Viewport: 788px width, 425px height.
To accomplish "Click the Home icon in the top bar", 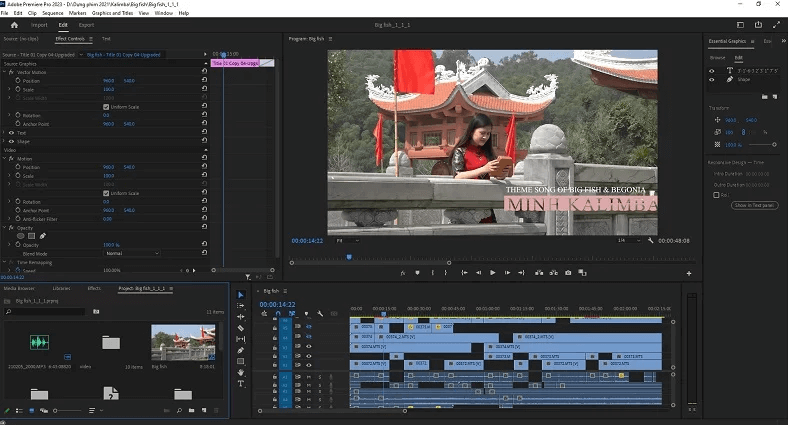I will [14, 25].
